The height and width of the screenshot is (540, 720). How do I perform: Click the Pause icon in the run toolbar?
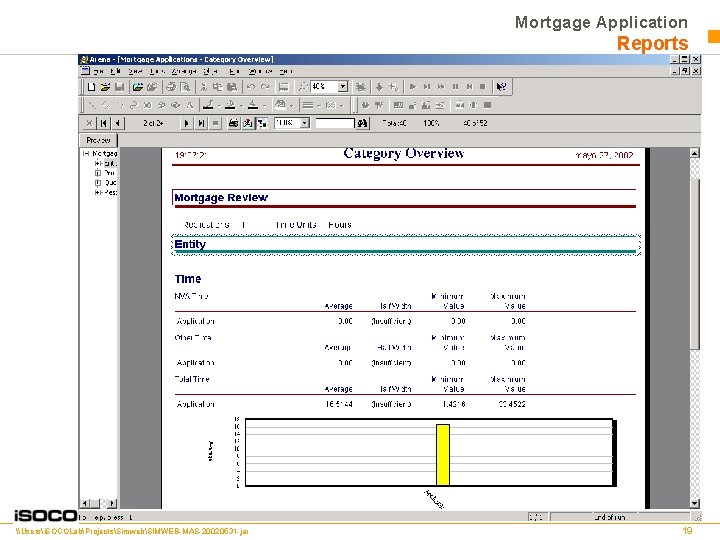(x=455, y=86)
